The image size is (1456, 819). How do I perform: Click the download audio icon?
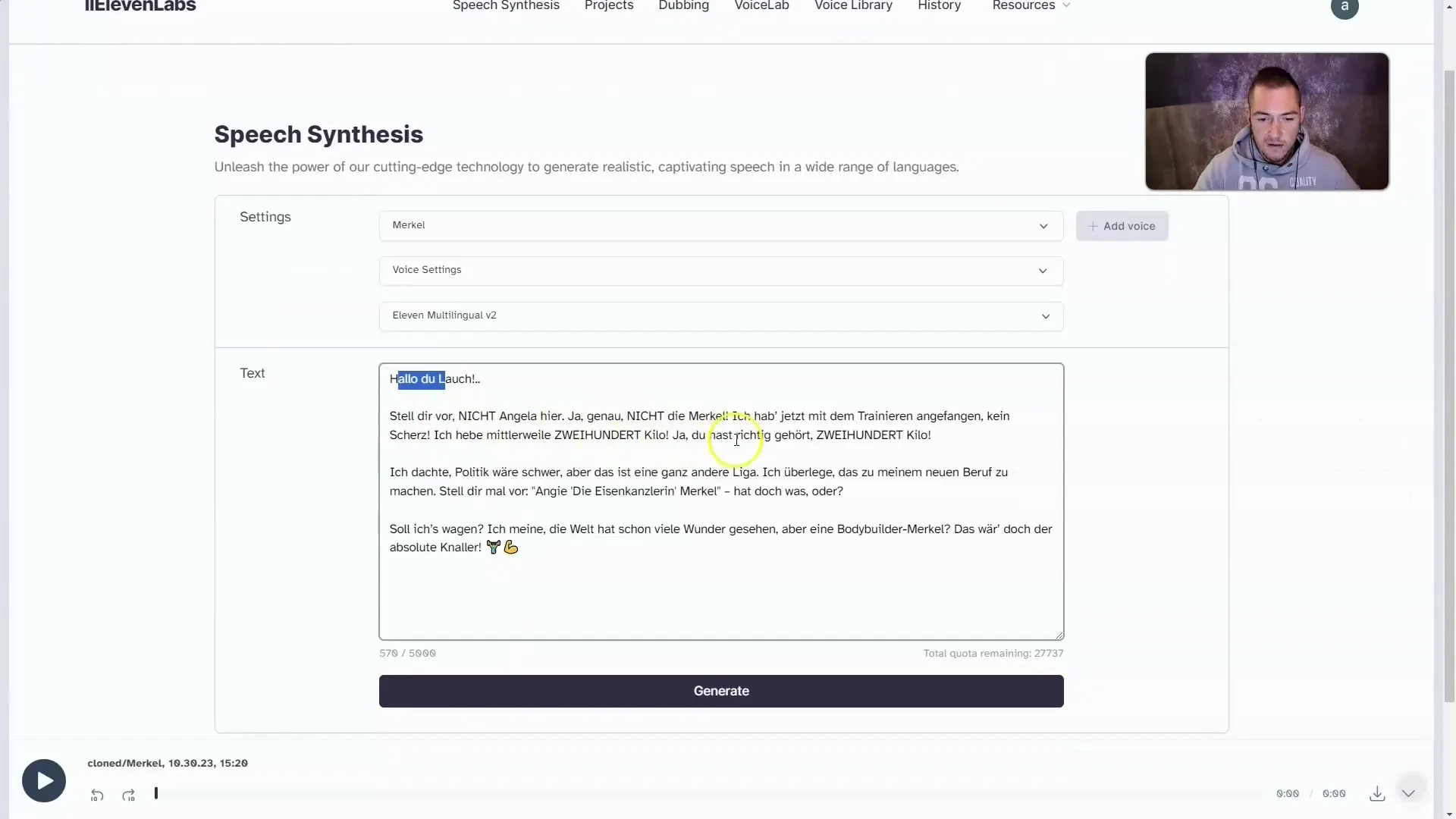[1377, 793]
